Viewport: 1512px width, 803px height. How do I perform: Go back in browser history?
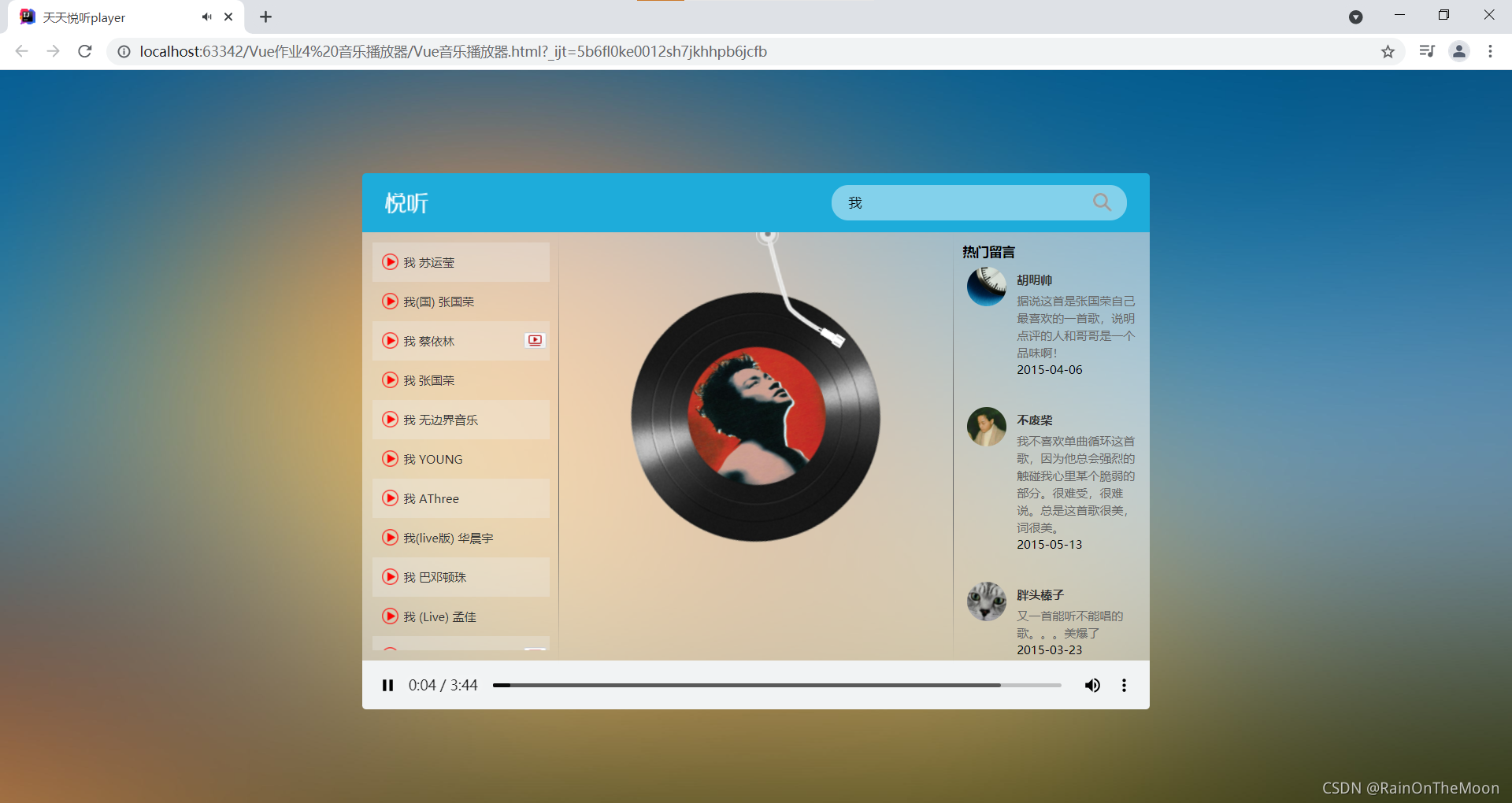point(21,51)
